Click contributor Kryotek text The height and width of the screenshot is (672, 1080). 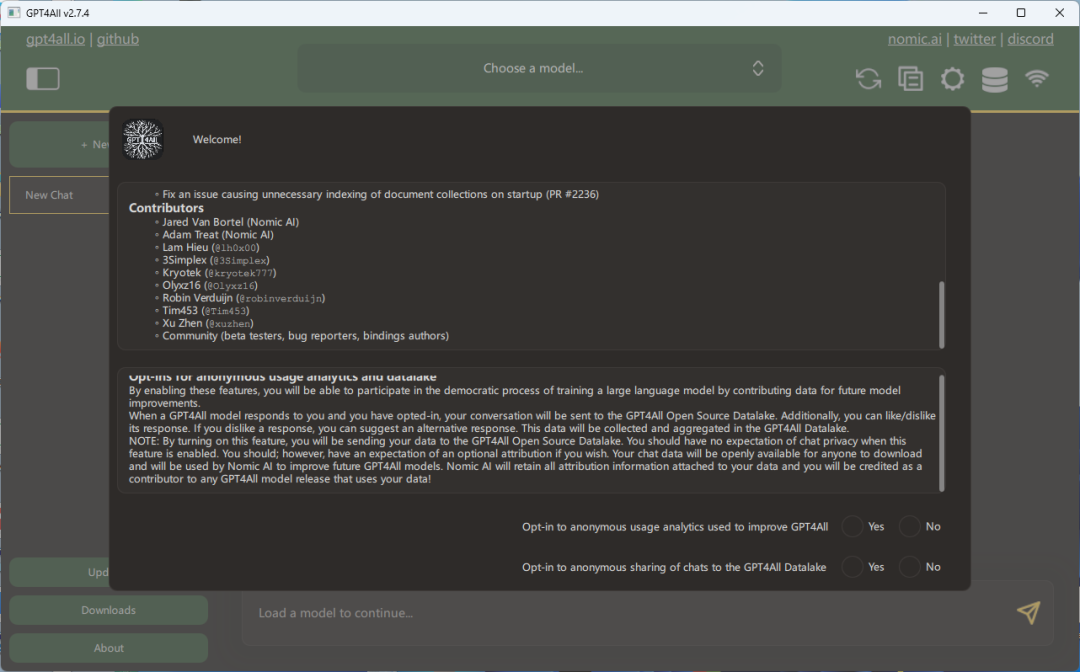(219, 273)
